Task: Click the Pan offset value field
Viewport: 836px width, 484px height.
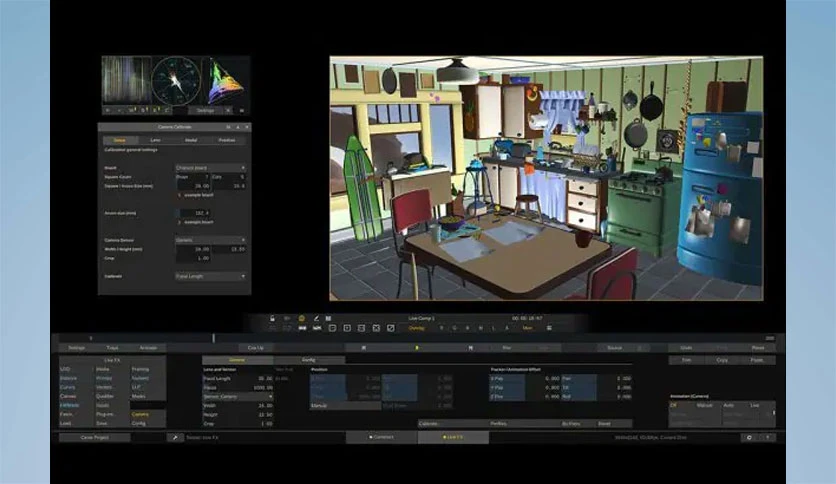Action: 614,378
